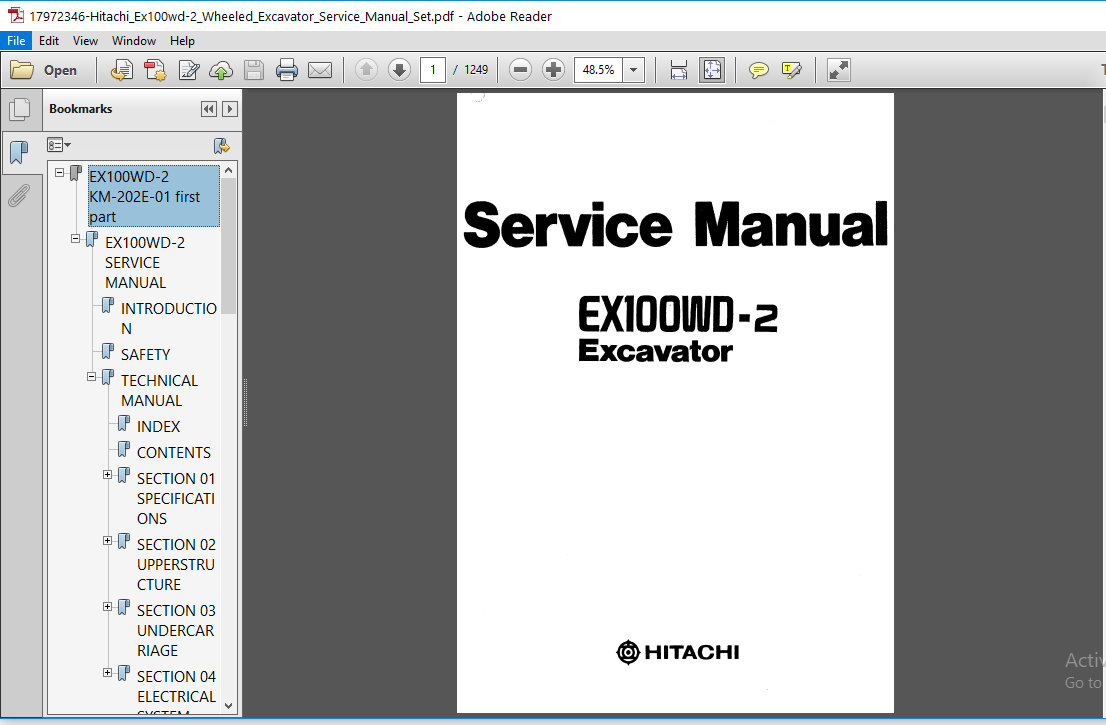Expand SECTION 01 SPECIFICATIONS bookmark
This screenshot has height=725, width=1106.
(107, 475)
